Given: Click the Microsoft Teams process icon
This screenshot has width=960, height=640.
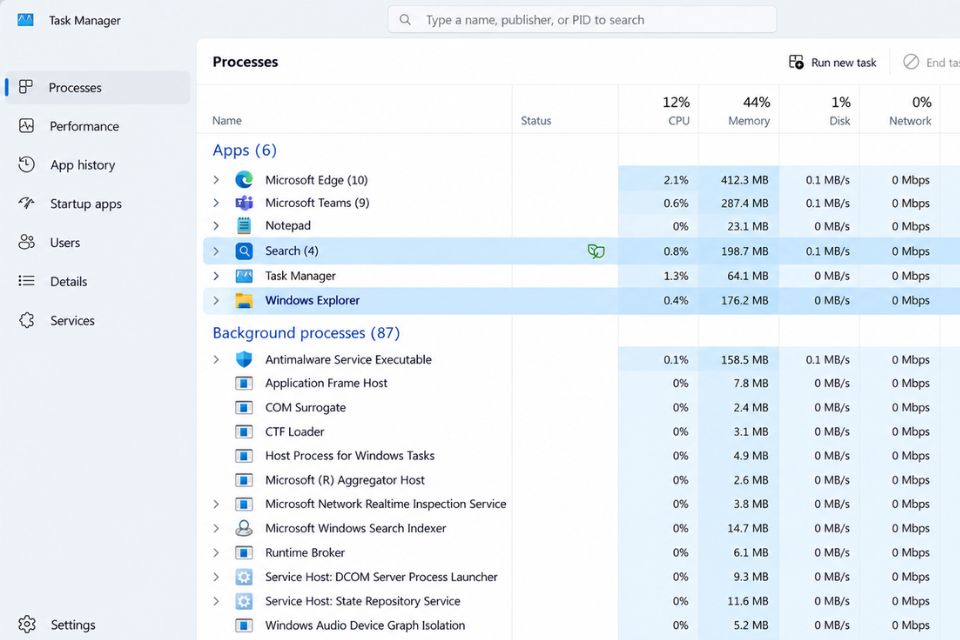Looking at the screenshot, I should pos(244,203).
